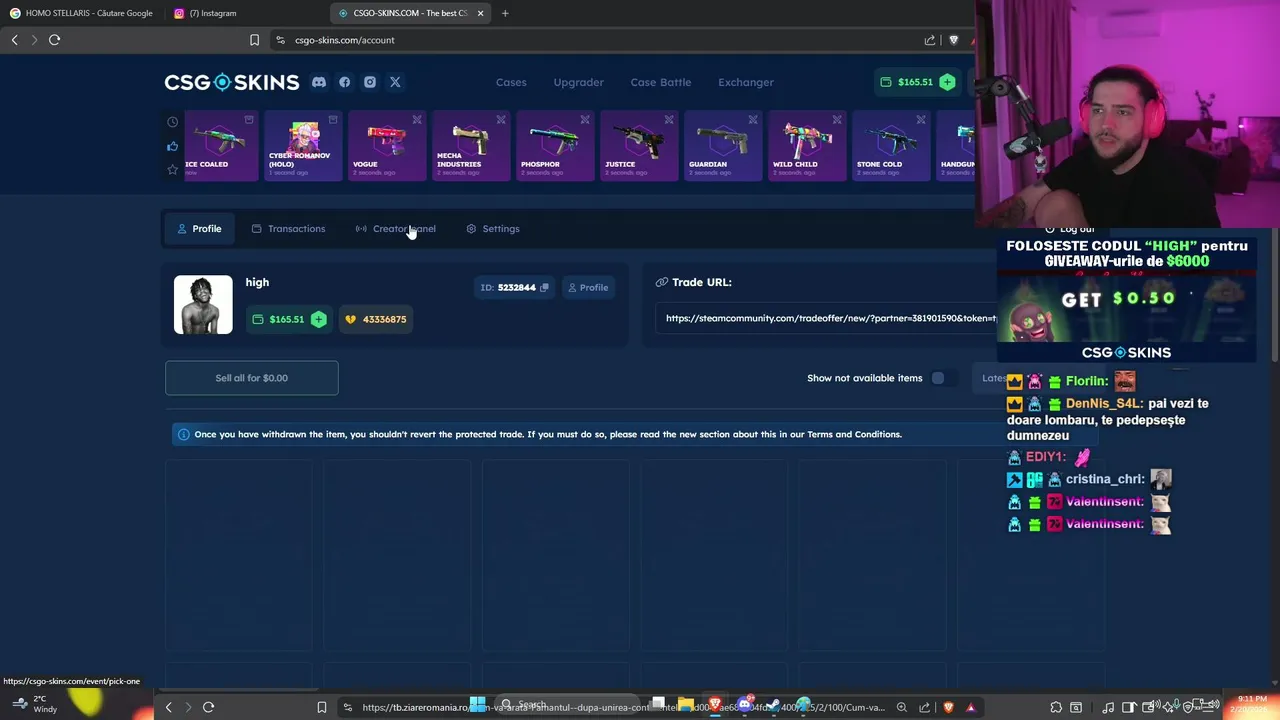This screenshot has height=720, width=1280.
Task: Copy the user ID 5232844
Action: coord(544,288)
